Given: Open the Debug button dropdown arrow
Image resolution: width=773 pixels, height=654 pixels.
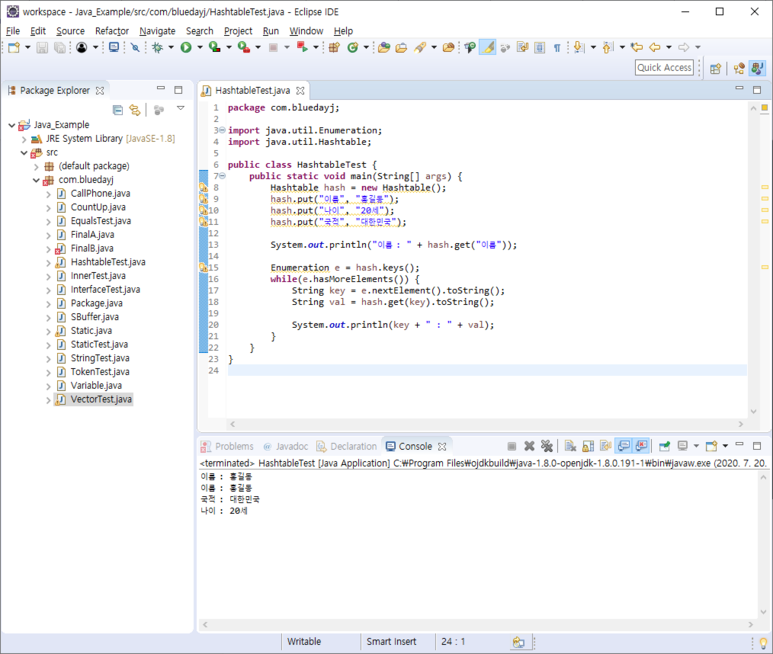Looking at the screenshot, I should (x=171, y=47).
